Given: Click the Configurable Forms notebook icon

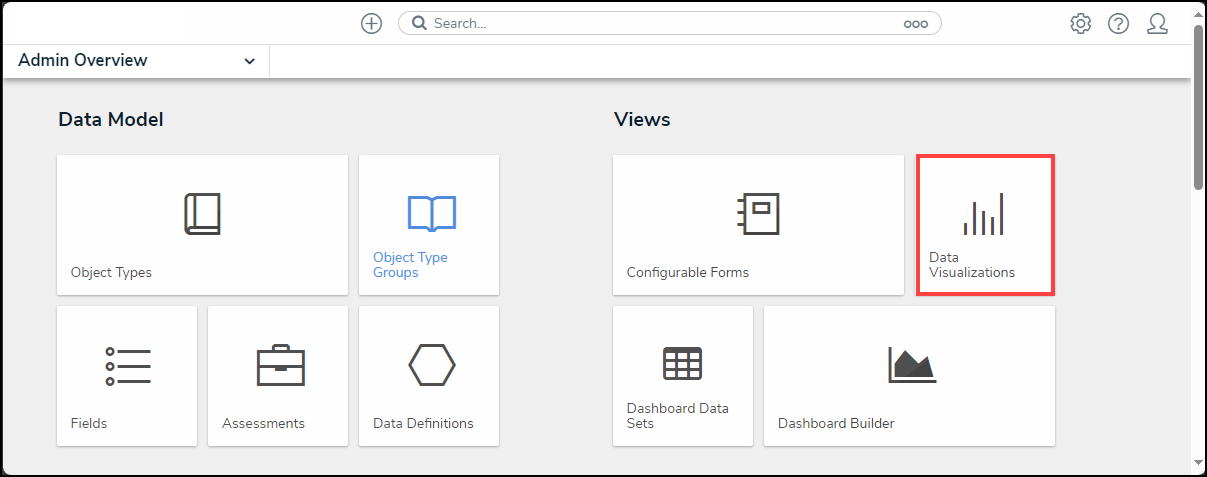Looking at the screenshot, I should click(x=757, y=214).
